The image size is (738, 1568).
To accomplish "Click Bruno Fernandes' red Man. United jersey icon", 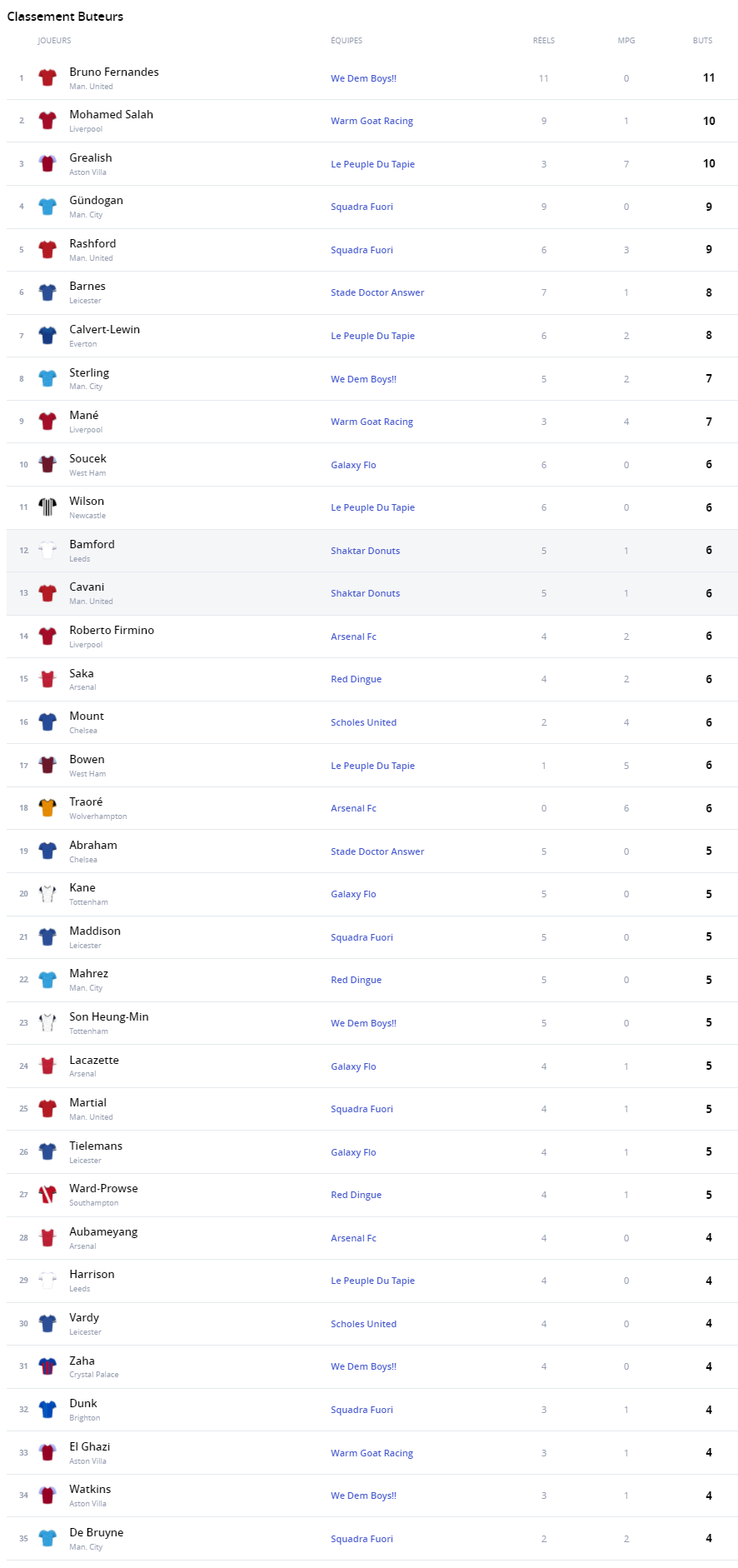I will tap(47, 78).
